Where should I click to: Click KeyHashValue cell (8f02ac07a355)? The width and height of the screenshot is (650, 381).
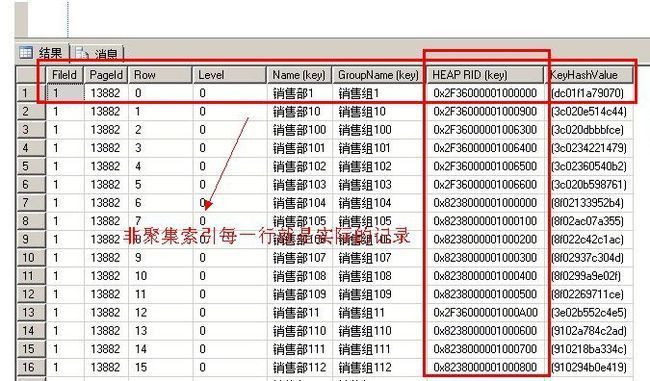(x=588, y=221)
